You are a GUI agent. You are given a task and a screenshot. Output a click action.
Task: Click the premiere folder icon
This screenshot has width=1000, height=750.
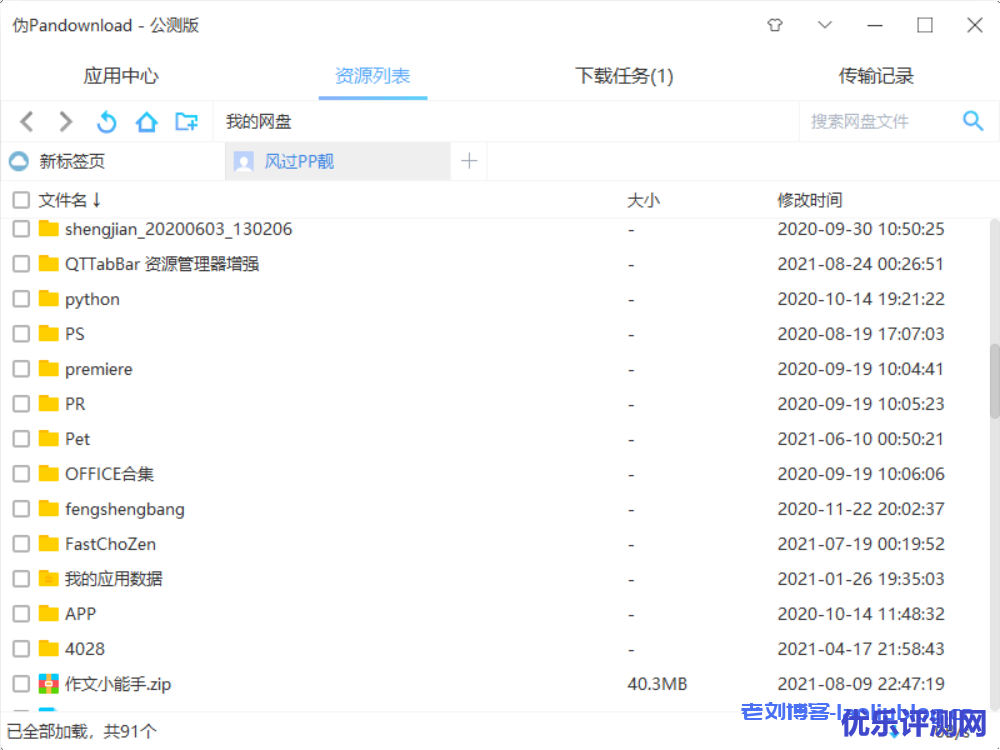(48, 369)
